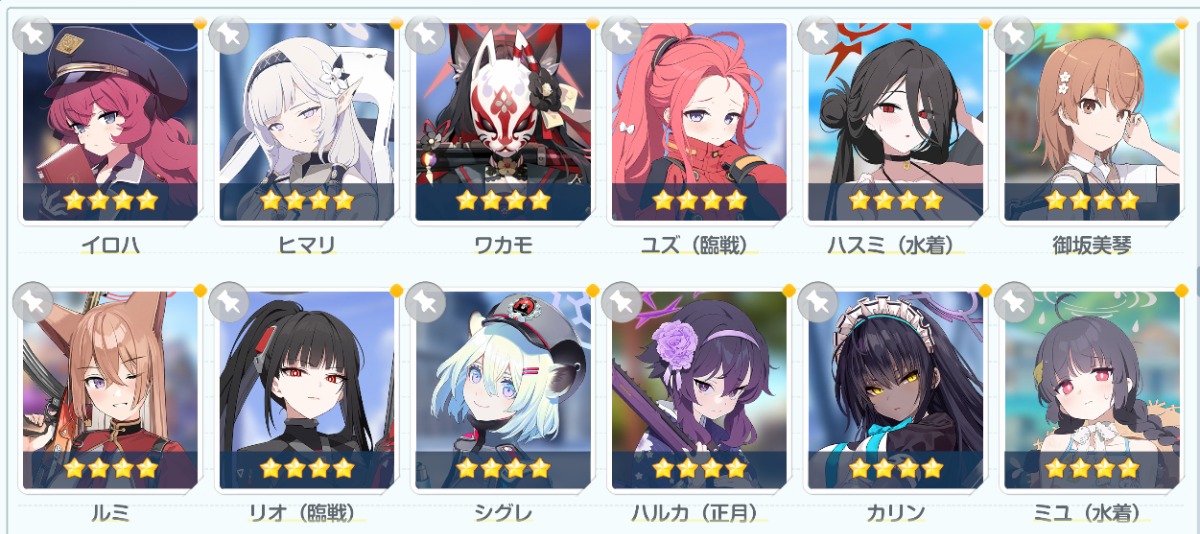
Task: Click pin icon on ユズ（臨戦） card
Action: (622, 34)
